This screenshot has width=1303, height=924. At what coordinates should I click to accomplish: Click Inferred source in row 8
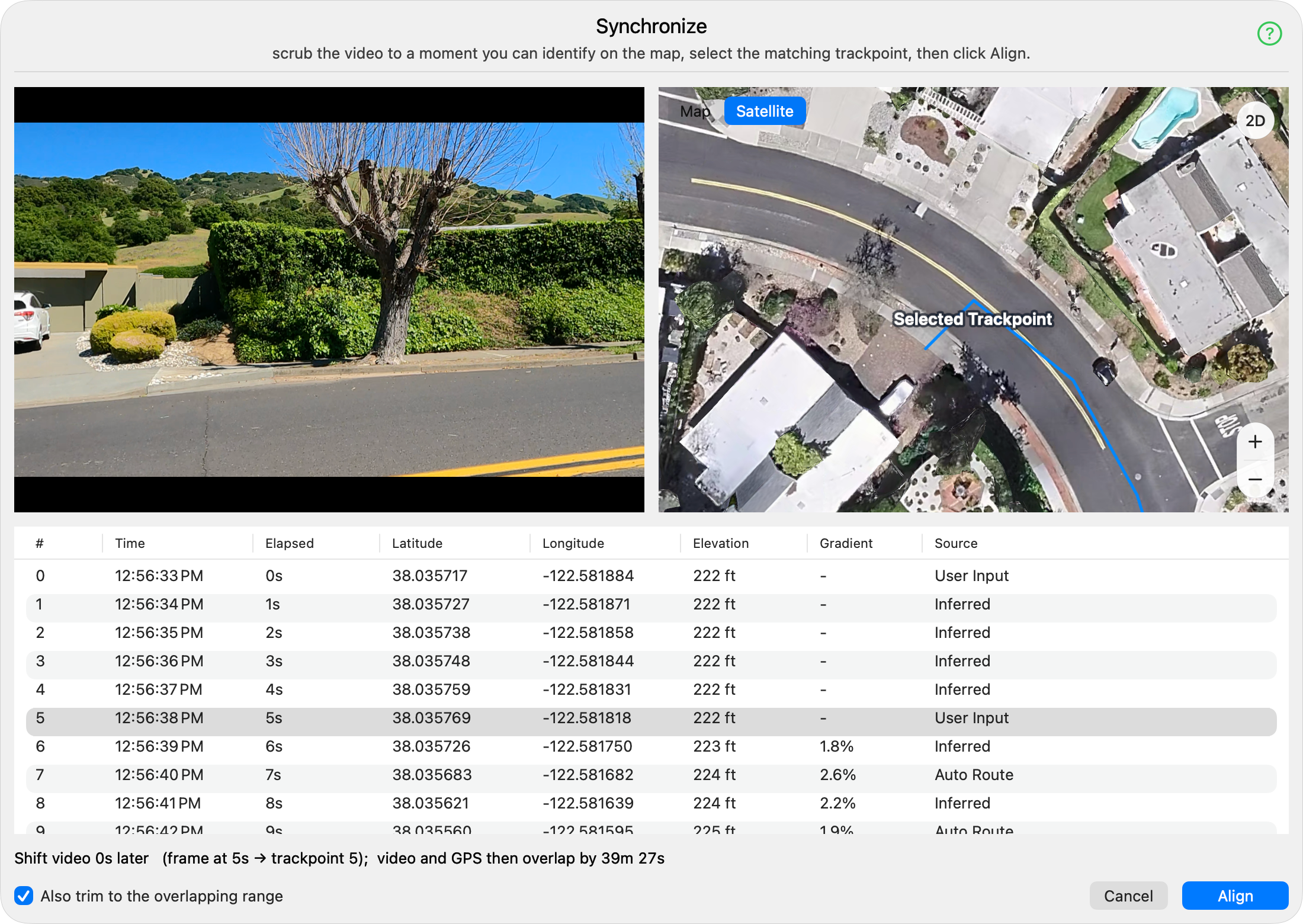(962, 803)
